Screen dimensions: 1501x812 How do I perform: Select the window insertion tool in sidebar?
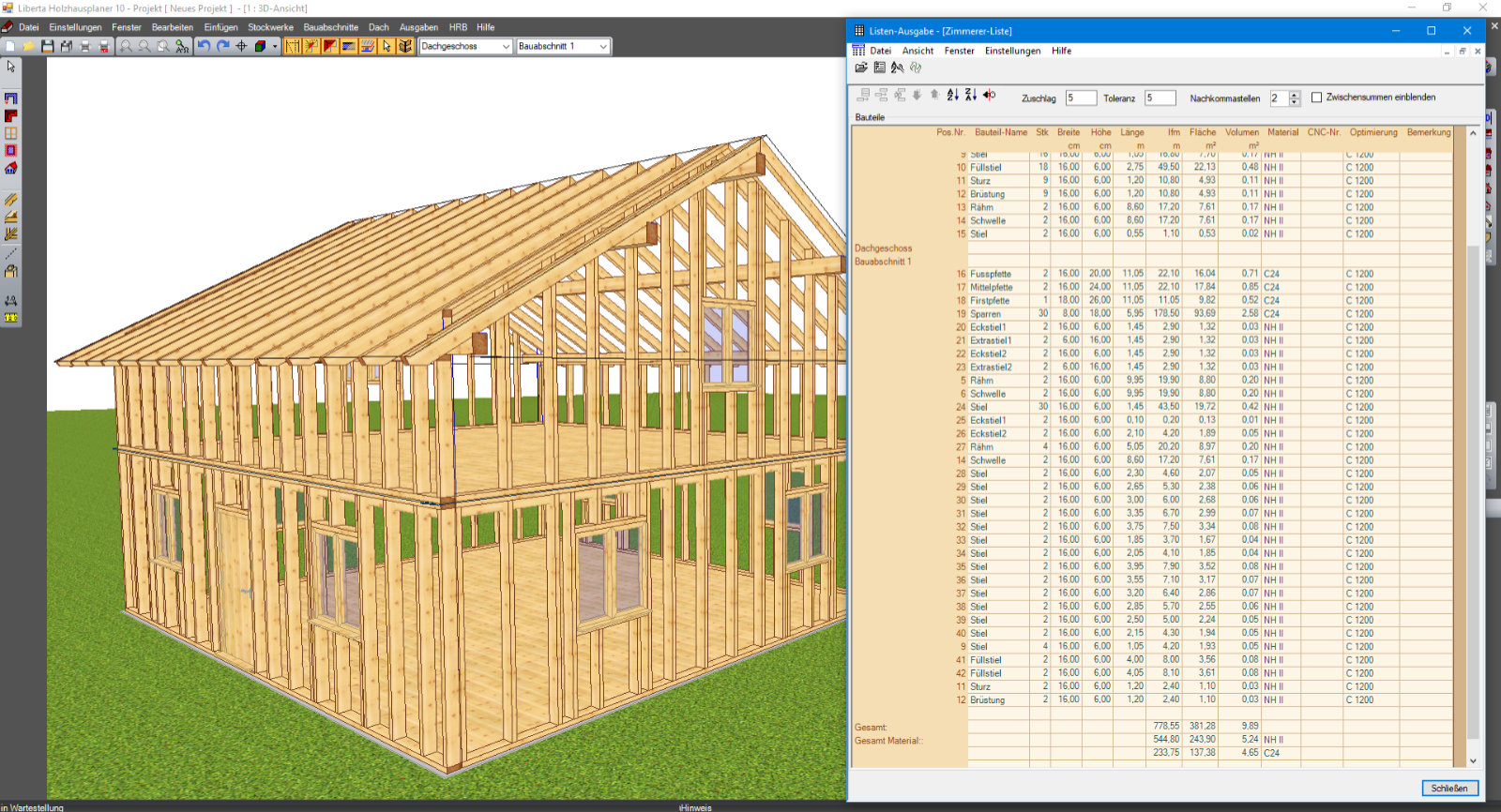click(11, 133)
